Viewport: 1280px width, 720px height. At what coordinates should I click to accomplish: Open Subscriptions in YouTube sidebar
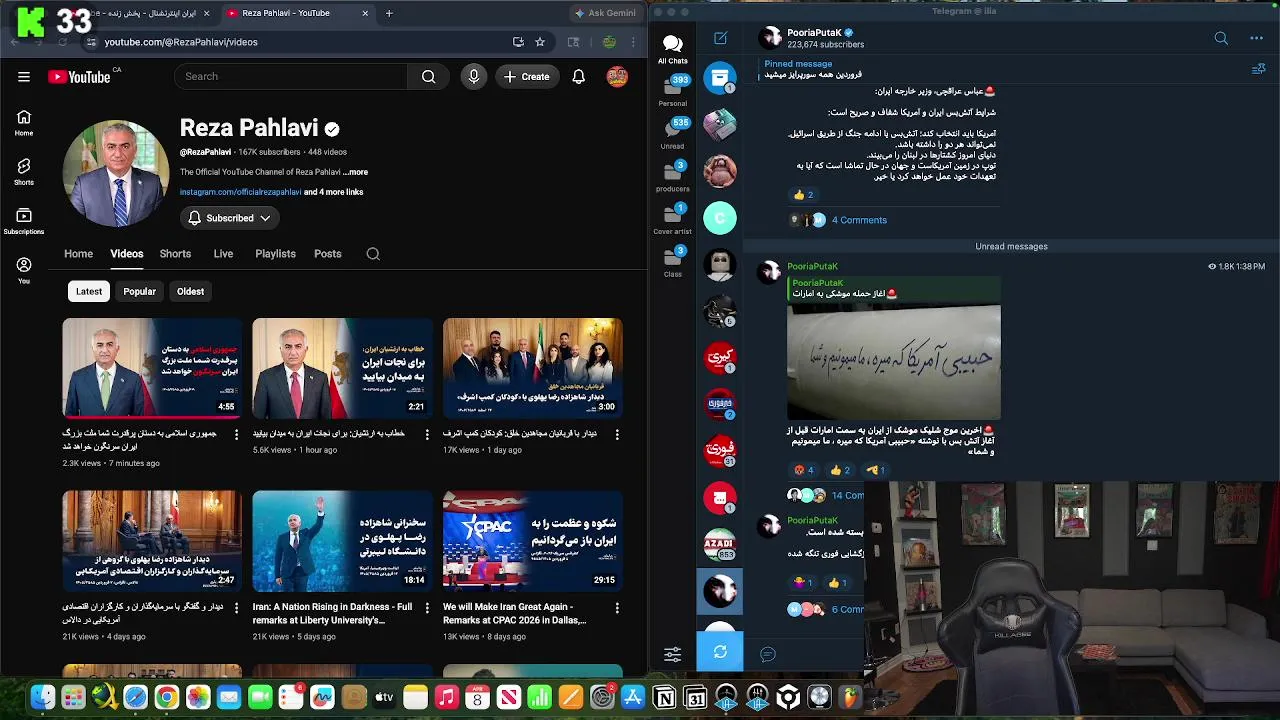pos(24,221)
